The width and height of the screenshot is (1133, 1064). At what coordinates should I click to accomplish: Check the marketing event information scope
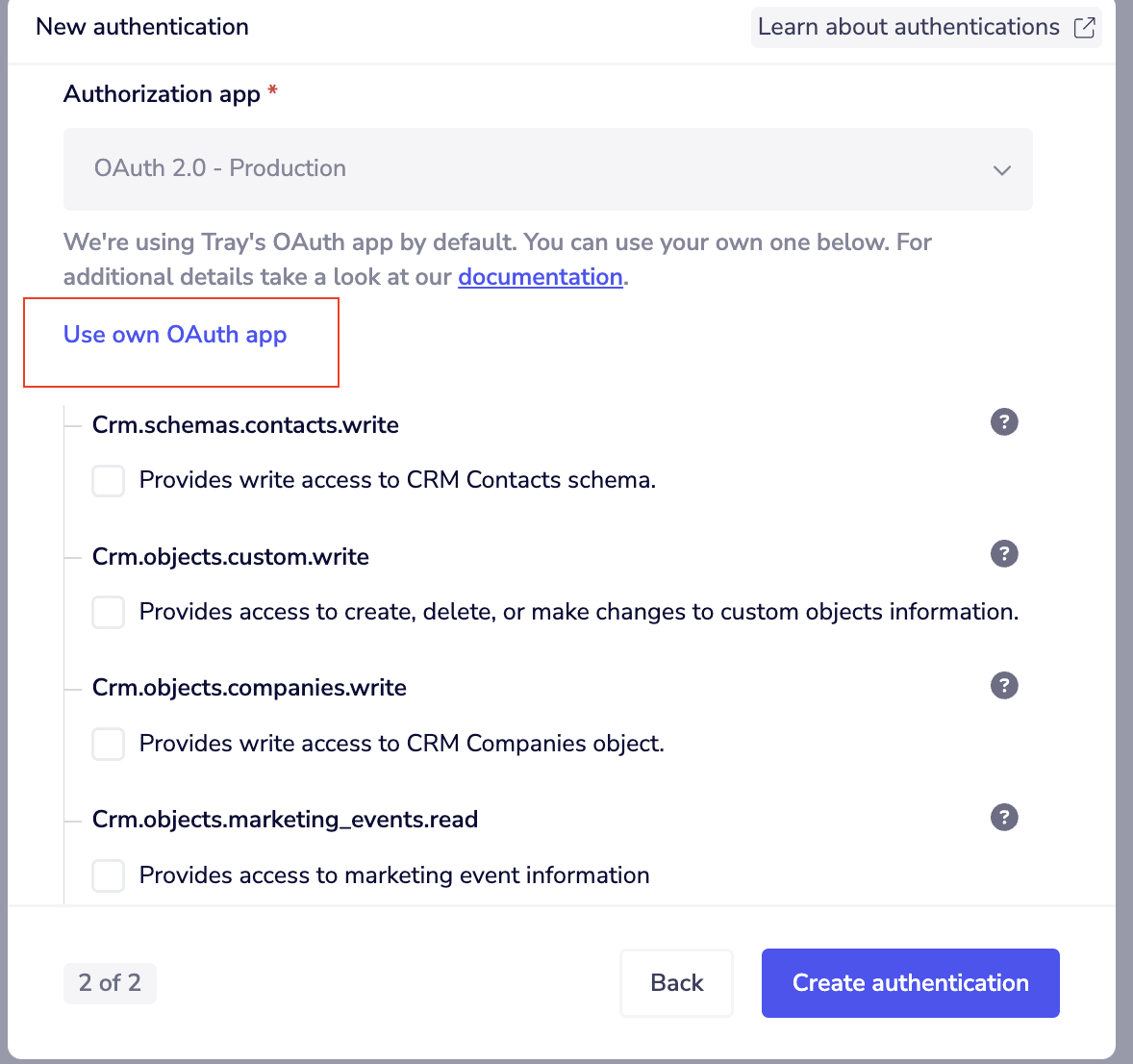(x=108, y=875)
